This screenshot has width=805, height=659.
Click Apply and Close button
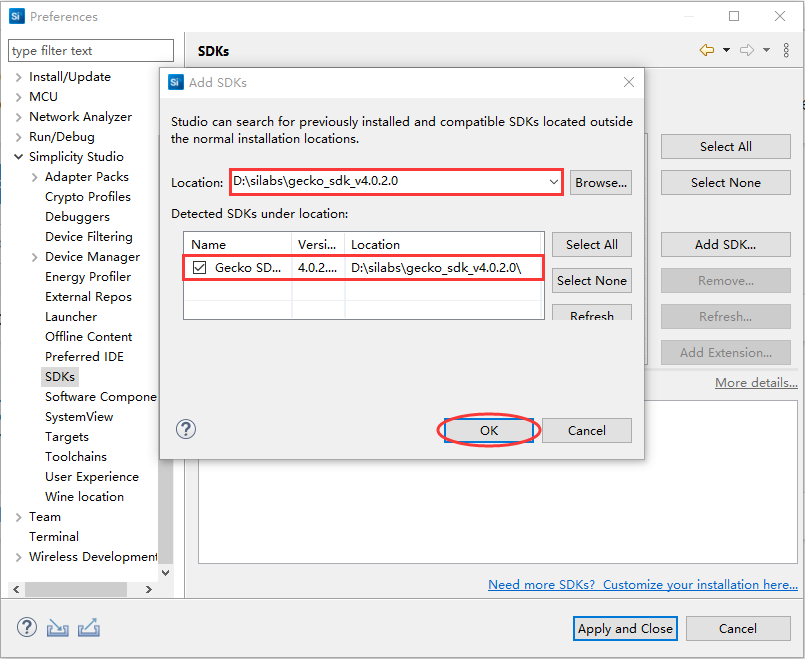(x=625, y=629)
